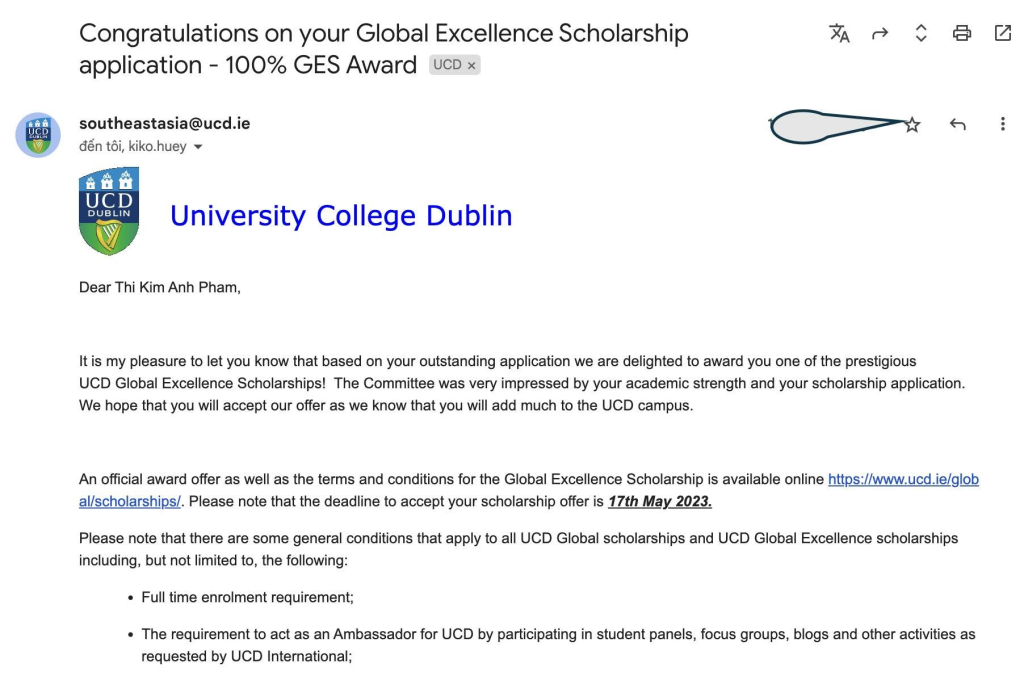Click the email subject title text
The width and height of the screenshot is (1024, 680).
pos(383,49)
